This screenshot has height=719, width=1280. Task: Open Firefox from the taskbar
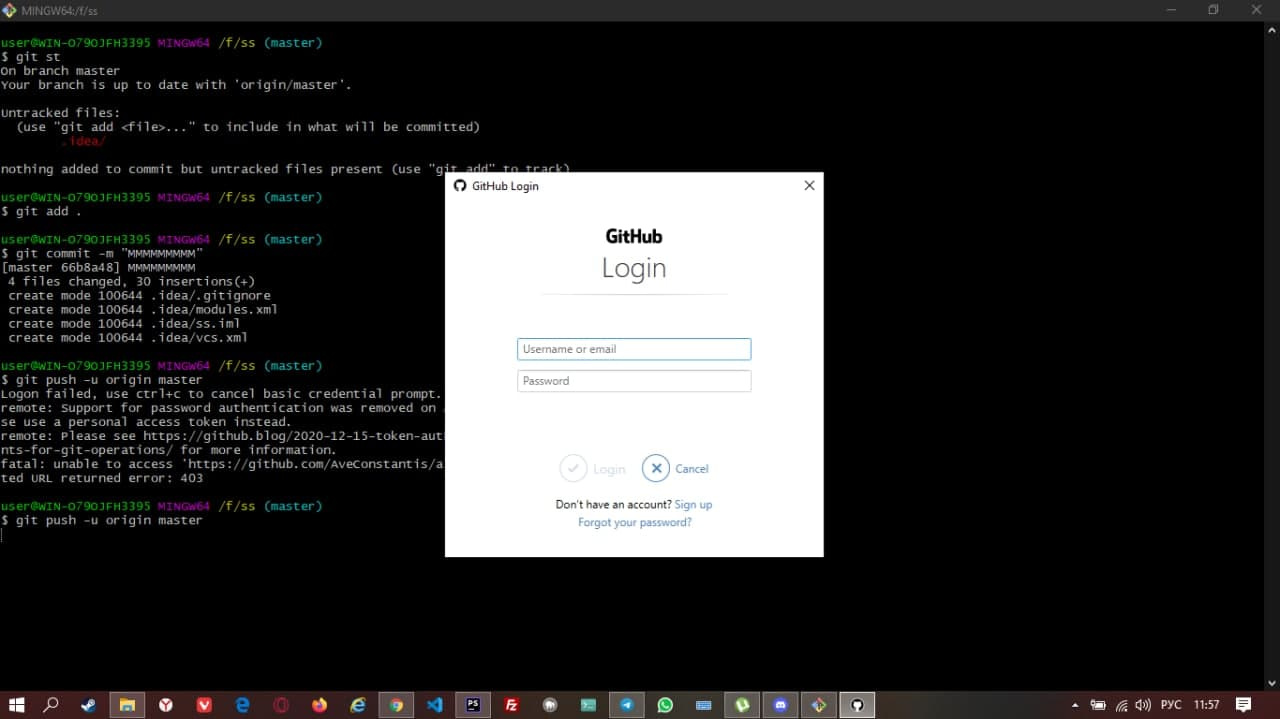point(319,705)
